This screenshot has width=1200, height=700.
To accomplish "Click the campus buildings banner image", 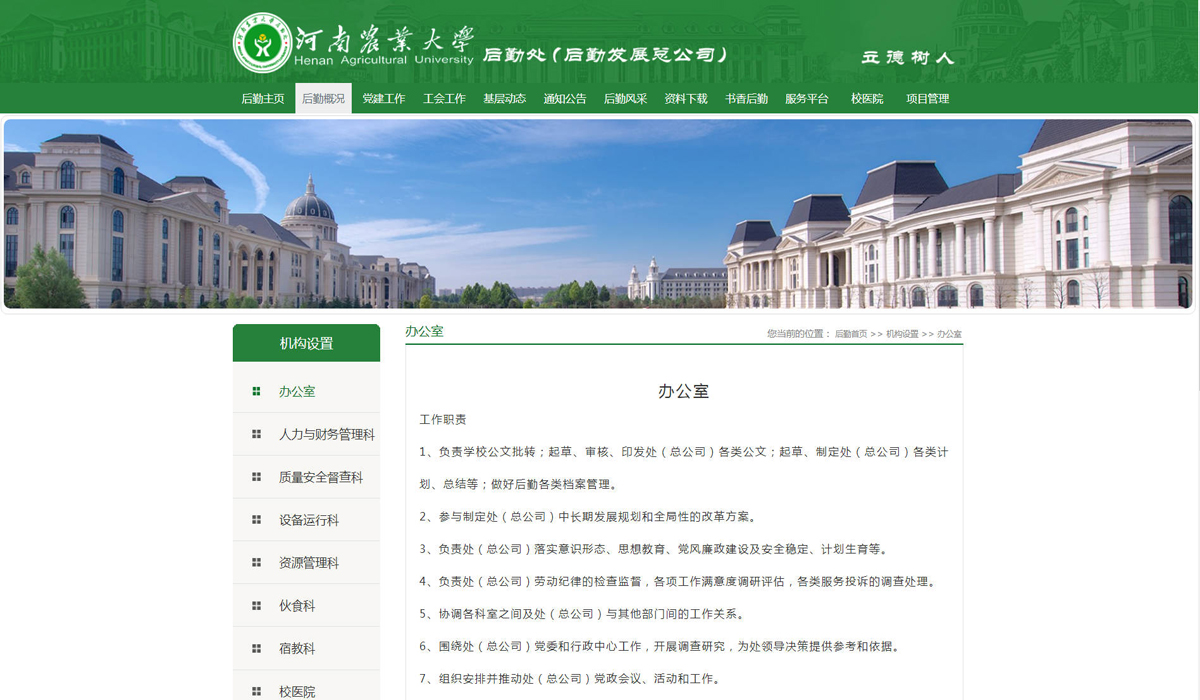I will [x=598, y=214].
